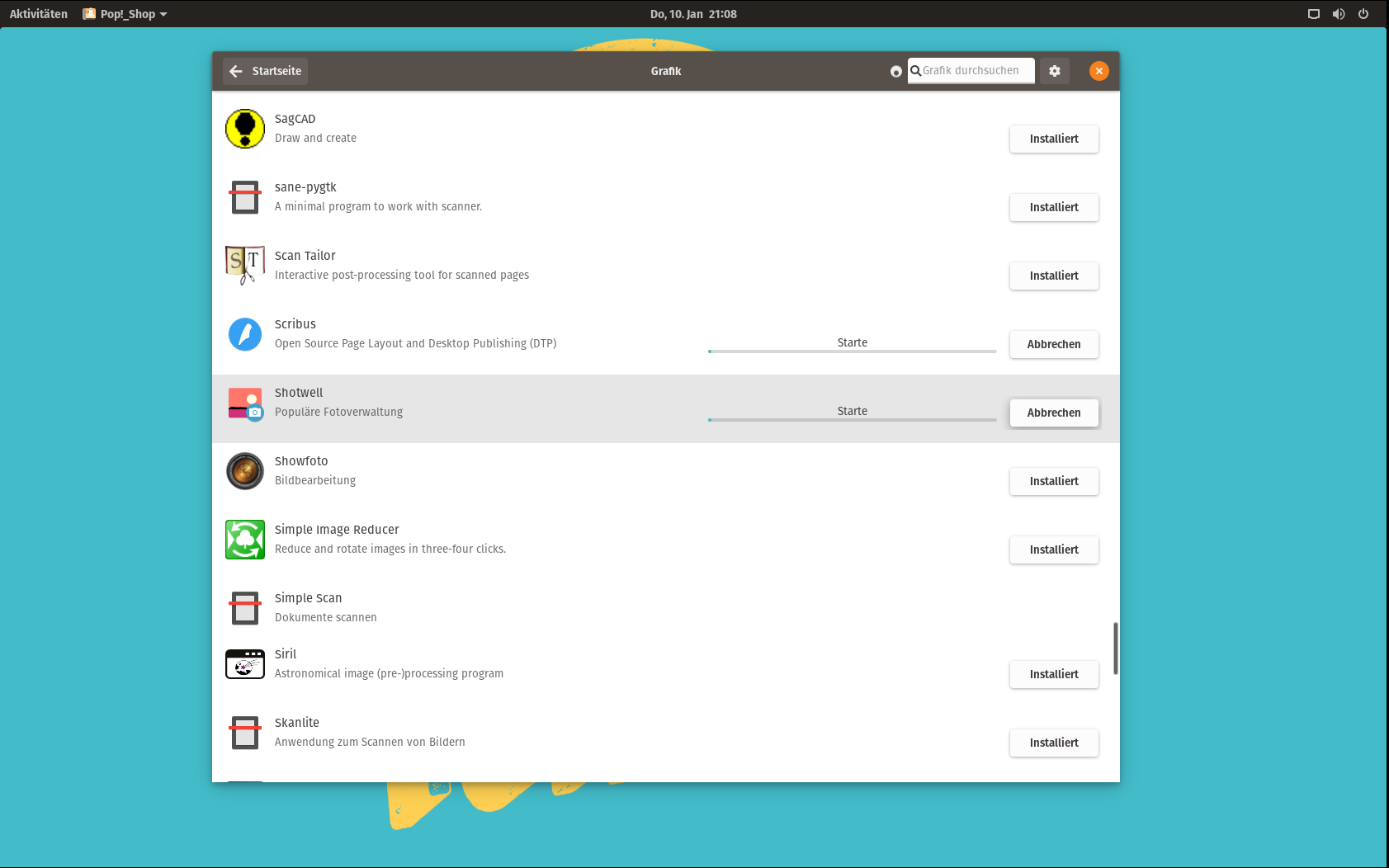
Task: Cancel the Shotwell installation
Action: click(x=1054, y=413)
